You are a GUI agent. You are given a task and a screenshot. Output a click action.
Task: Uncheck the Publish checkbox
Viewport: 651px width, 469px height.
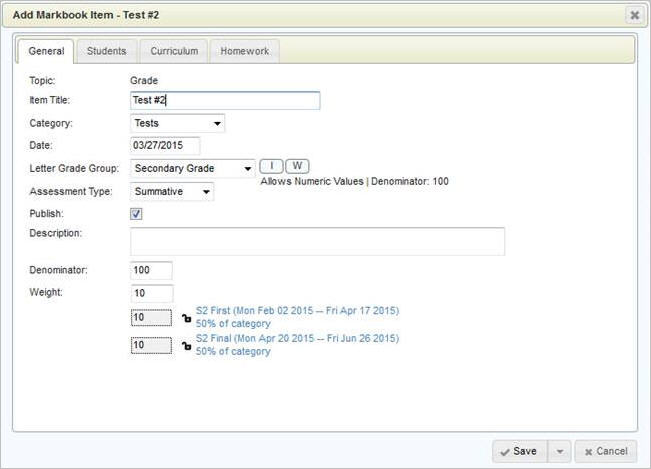coord(136,214)
